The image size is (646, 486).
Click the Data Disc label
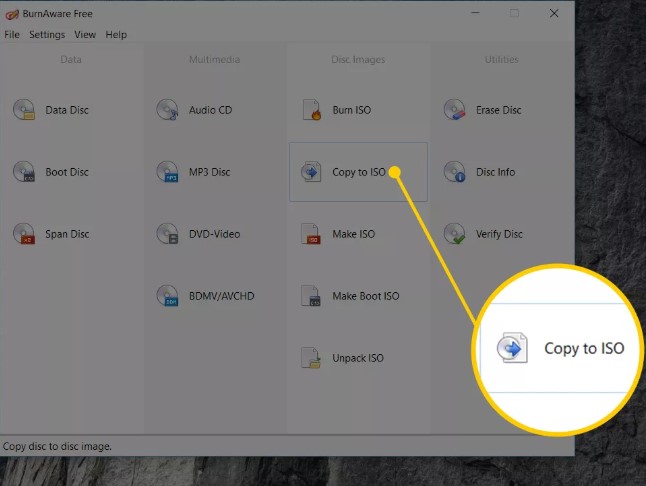point(67,110)
